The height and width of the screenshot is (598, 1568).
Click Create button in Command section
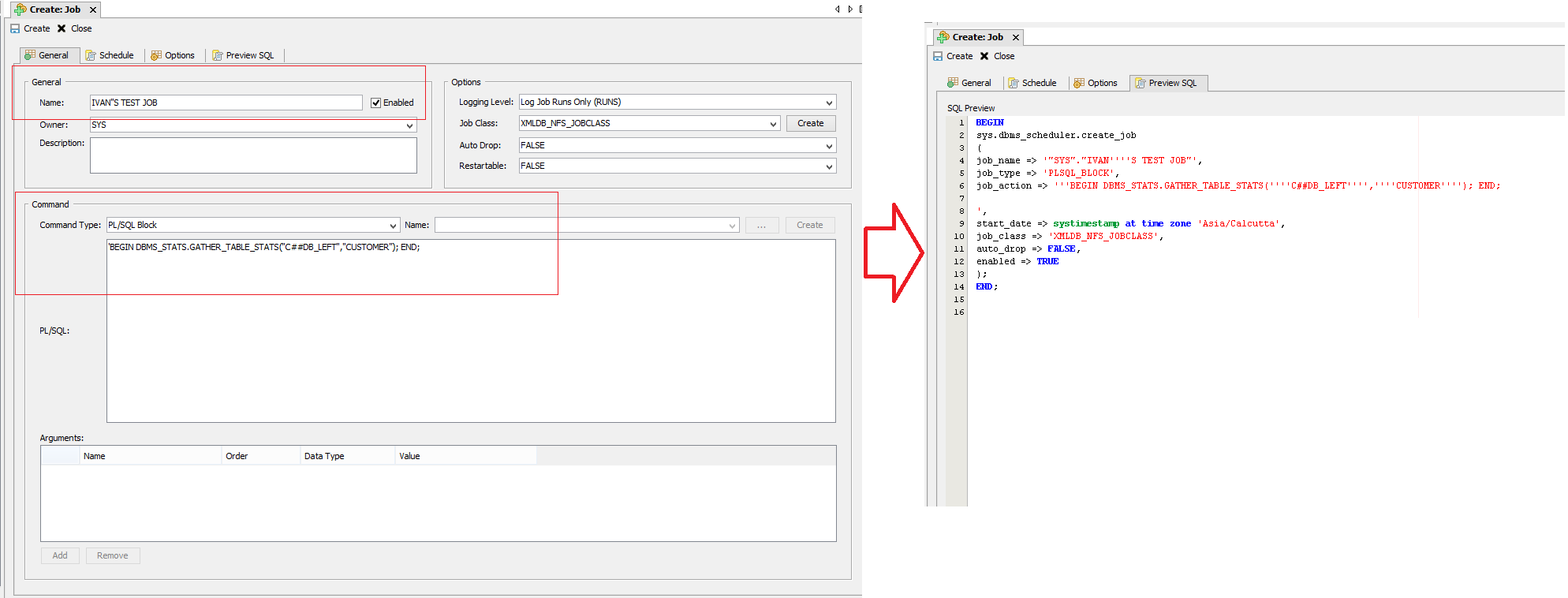coord(810,226)
